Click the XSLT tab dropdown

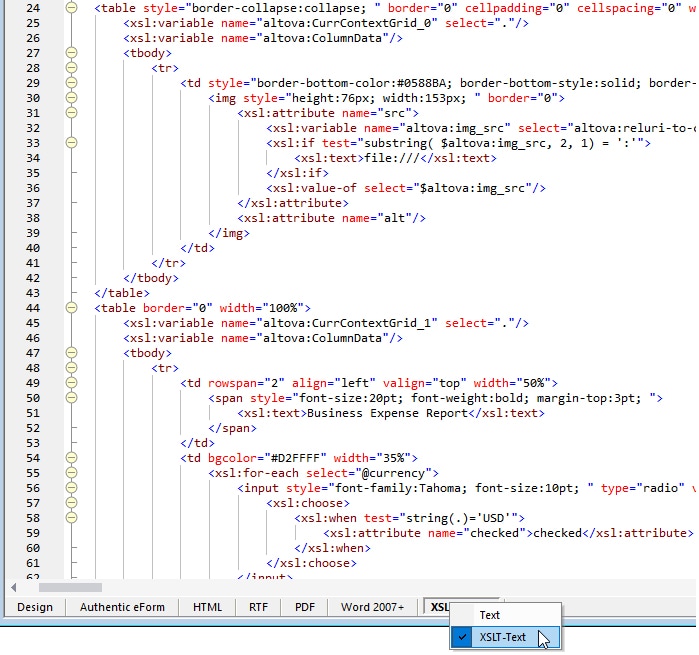click(x=438, y=607)
